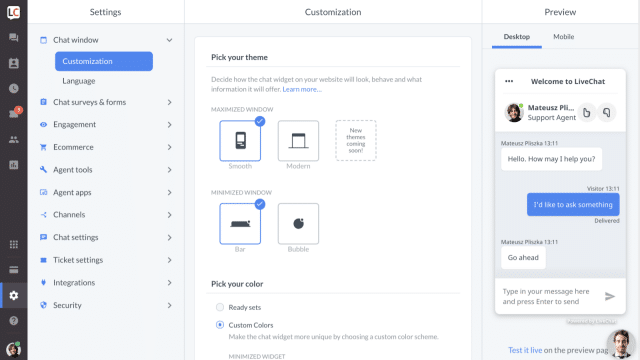Click the 'New themes coming soon!' placeholder
The height and width of the screenshot is (360, 640).
(x=356, y=140)
